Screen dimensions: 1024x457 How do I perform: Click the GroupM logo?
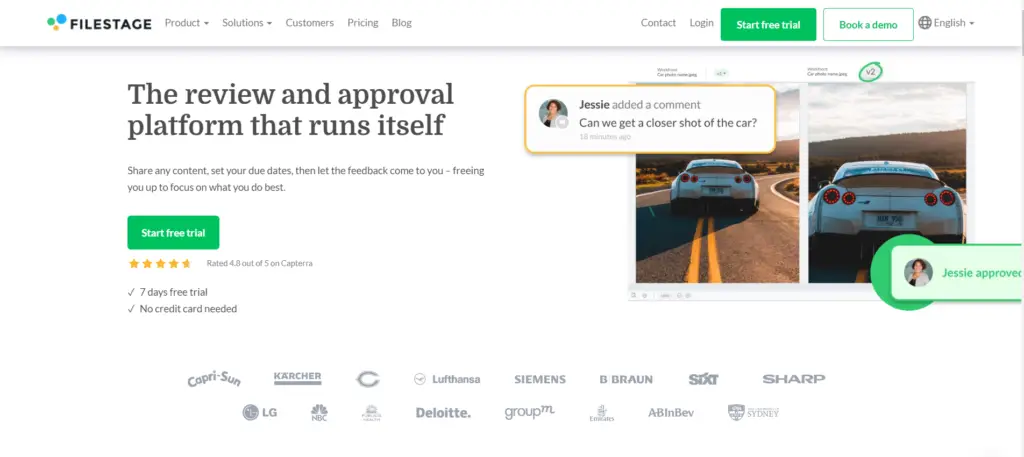tap(530, 413)
